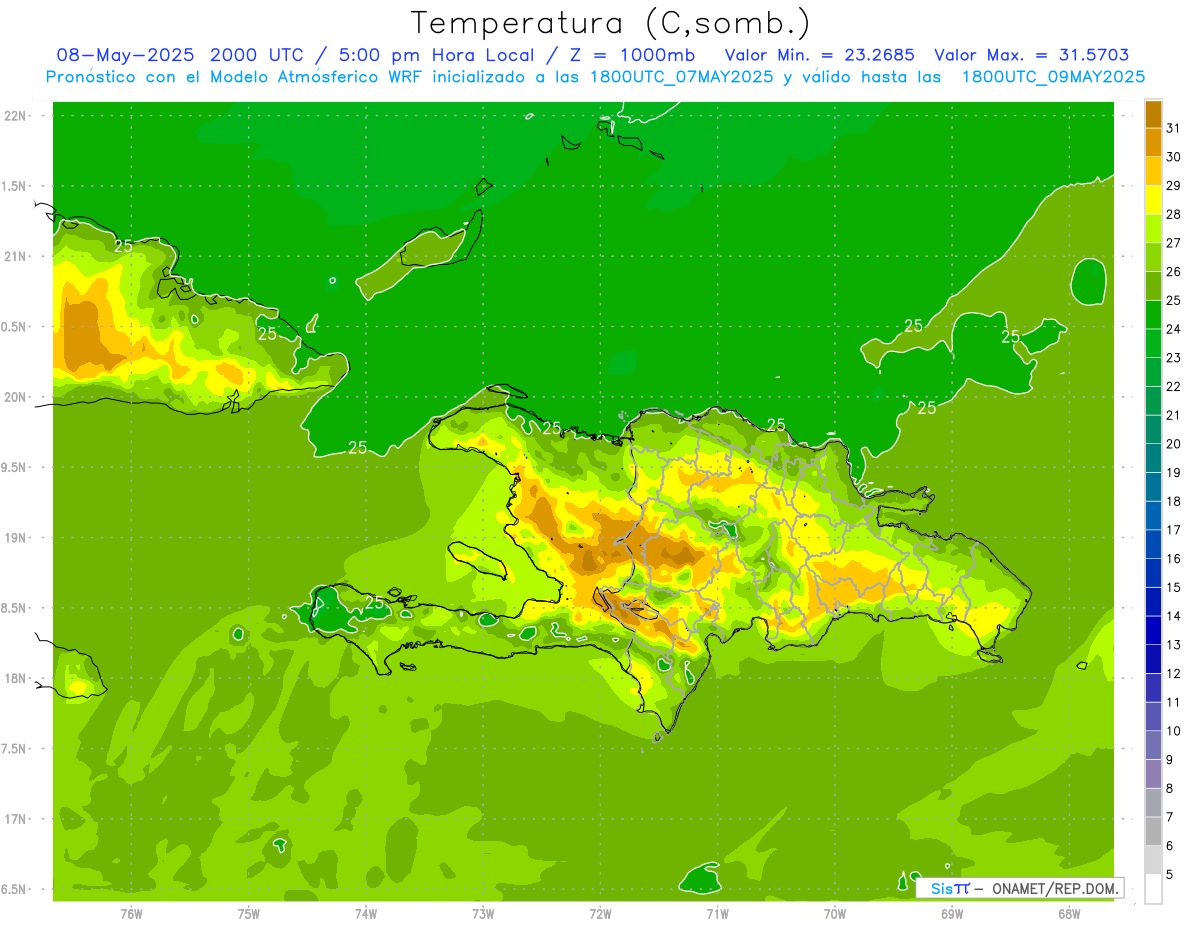Screen dimensions: 1200x927
Task: Click the legend value label '24'
Action: 1174,329
